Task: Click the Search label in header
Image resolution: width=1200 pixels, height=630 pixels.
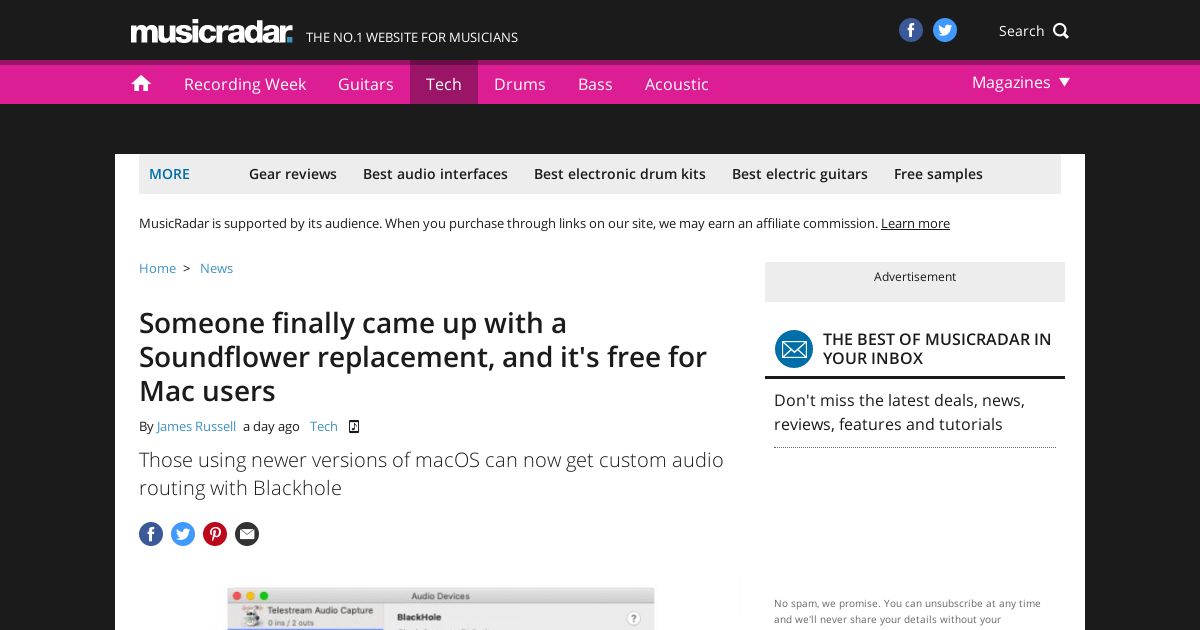Action: pyautogui.click(x=1021, y=31)
